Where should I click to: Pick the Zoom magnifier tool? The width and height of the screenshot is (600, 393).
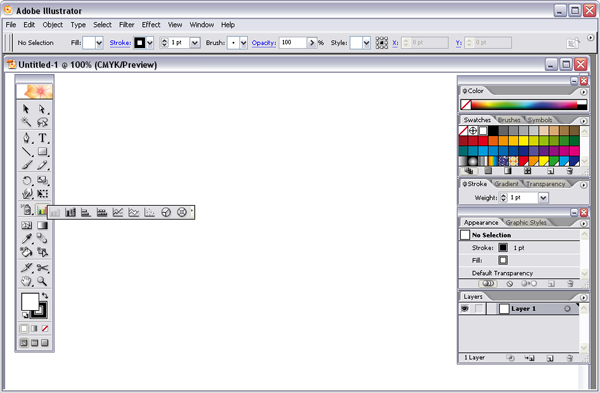point(42,282)
